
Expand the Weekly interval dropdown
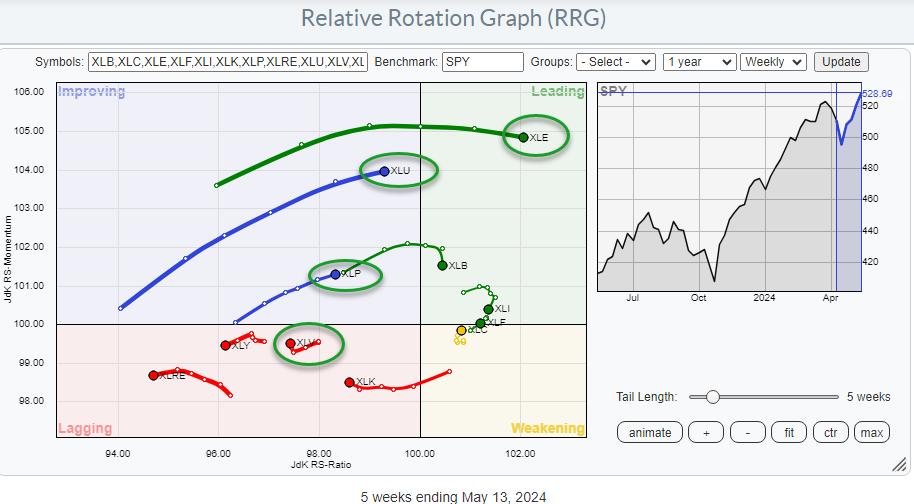[x=773, y=62]
